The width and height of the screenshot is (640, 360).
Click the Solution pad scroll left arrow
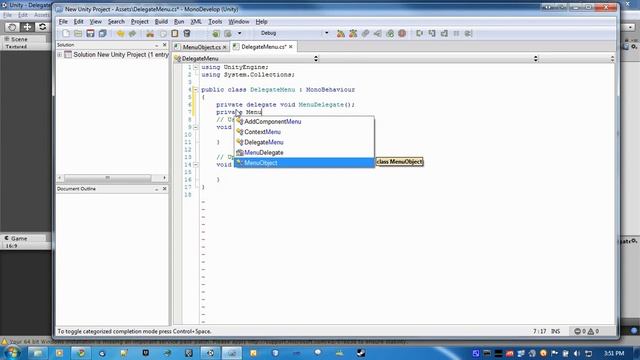click(x=60, y=178)
